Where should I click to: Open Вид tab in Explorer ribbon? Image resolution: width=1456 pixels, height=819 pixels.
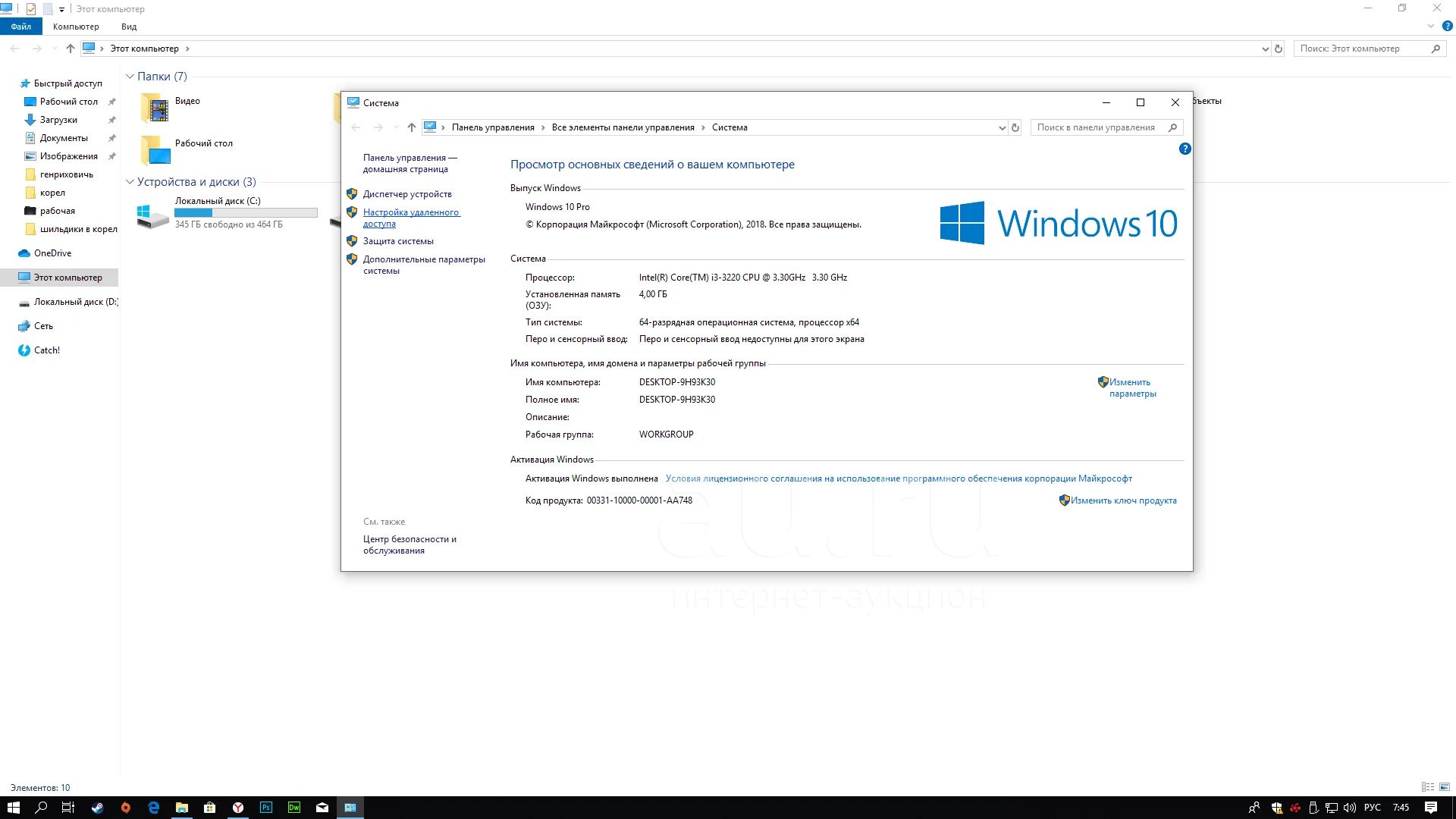[x=129, y=27]
